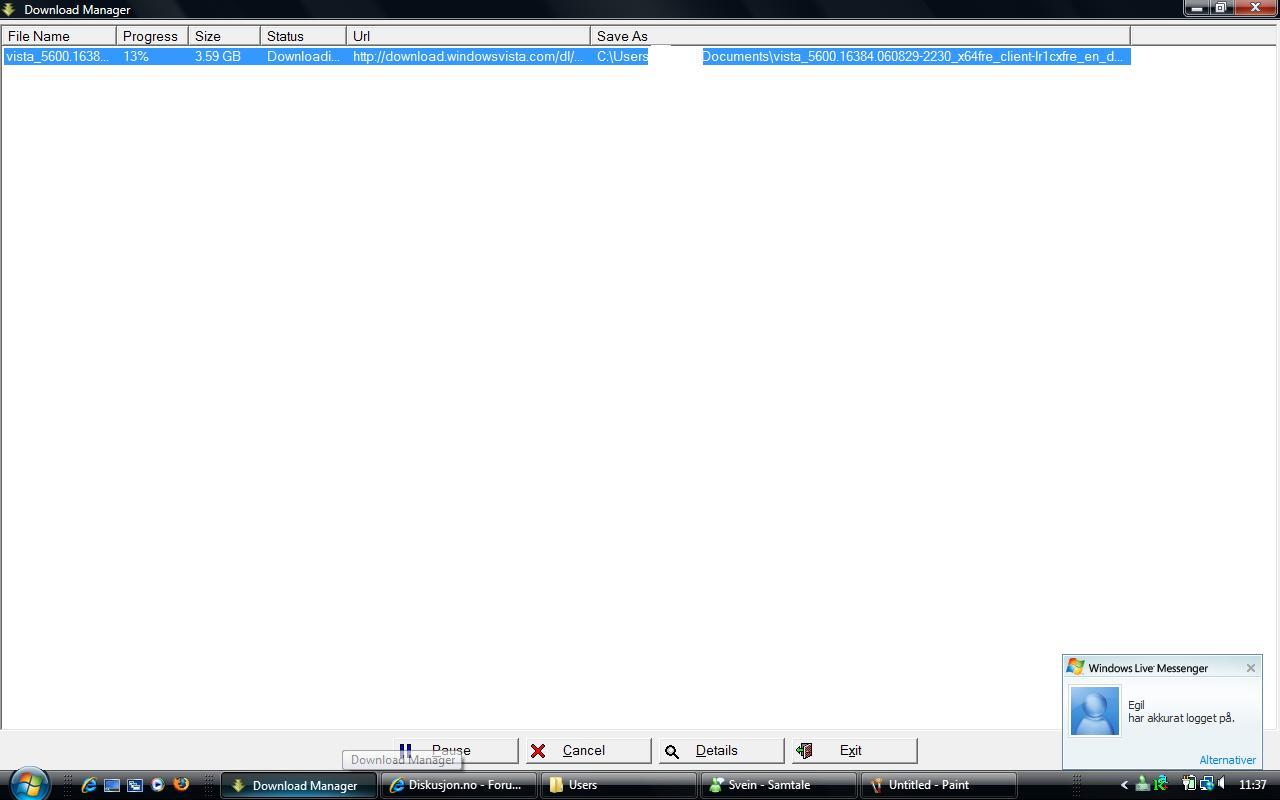Launch Internet Explorer from Quick Launch

[x=89, y=785]
